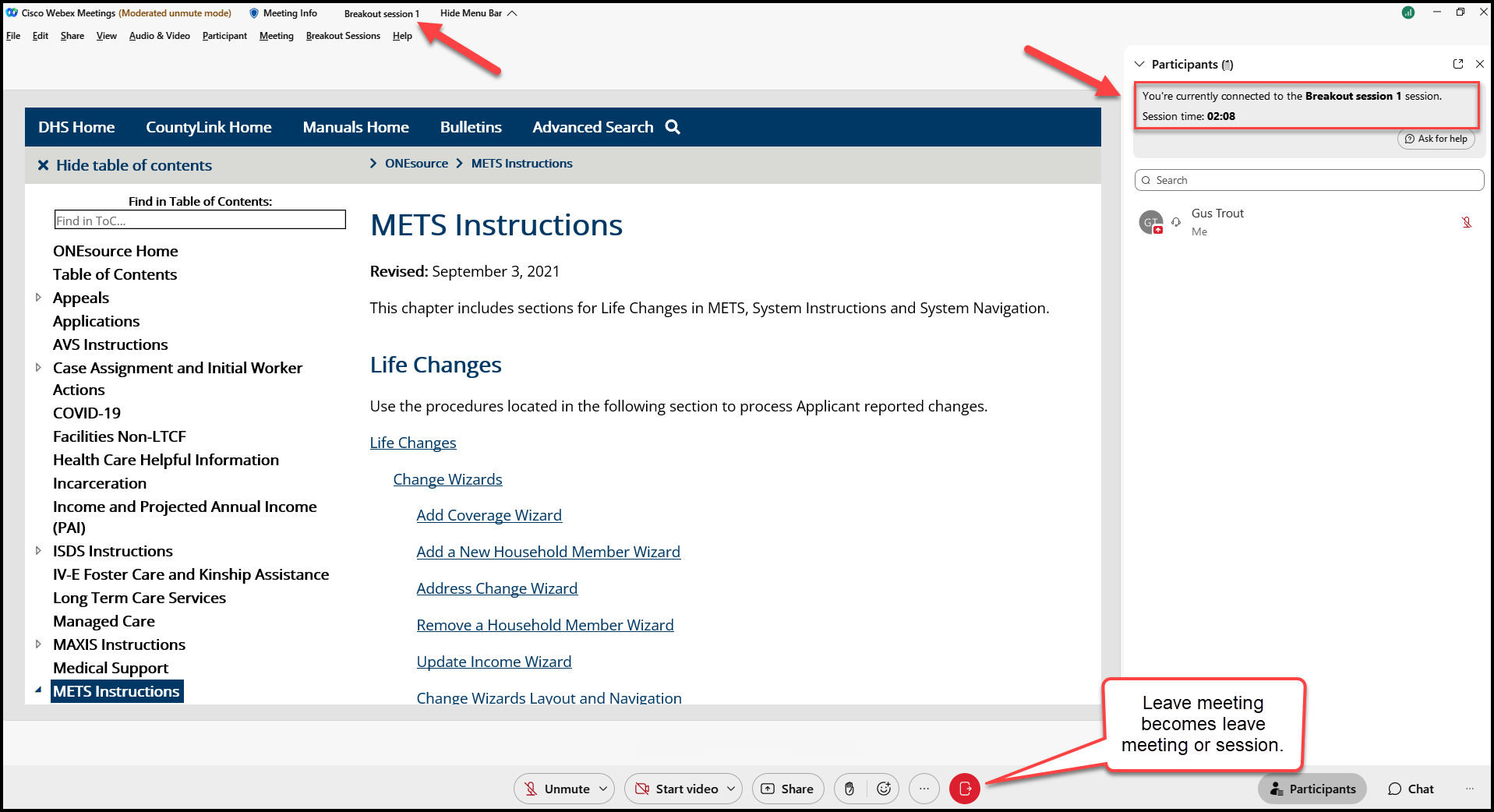Screen dimensions: 1494x812
Task: Open the Start video options dropdown arrow
Action: click(x=731, y=789)
